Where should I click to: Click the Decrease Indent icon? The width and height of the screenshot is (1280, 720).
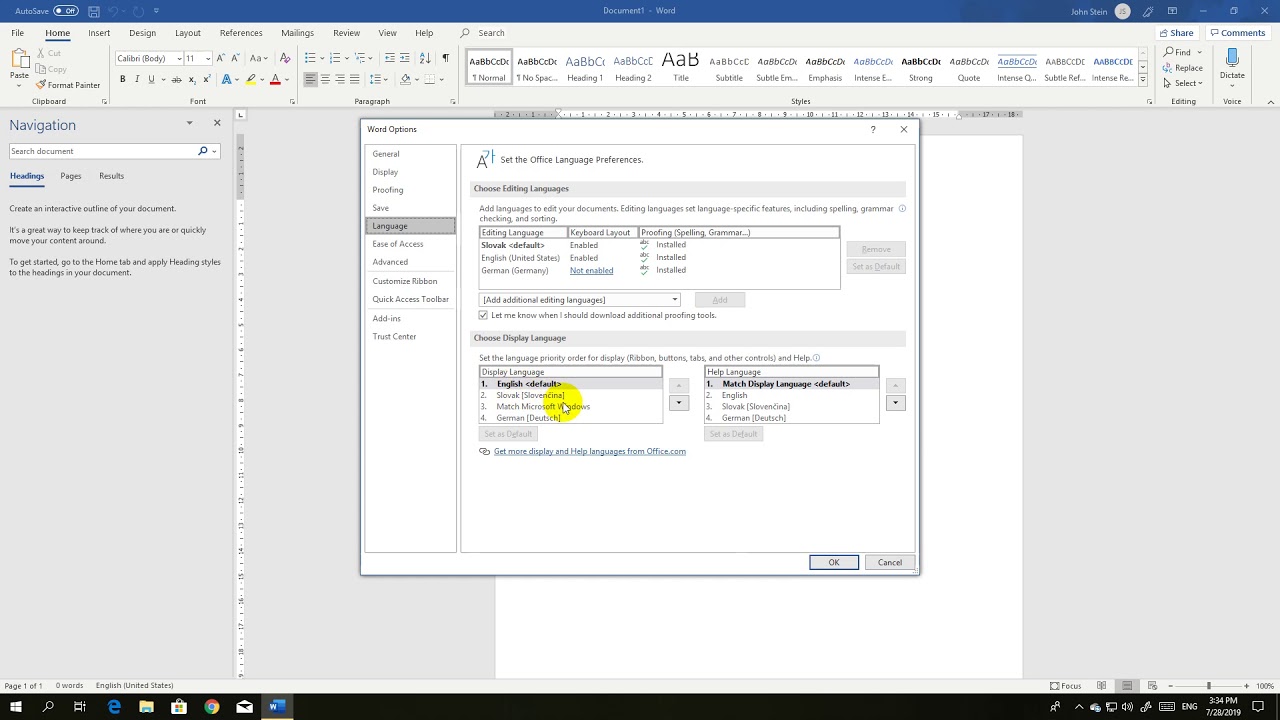390,58
